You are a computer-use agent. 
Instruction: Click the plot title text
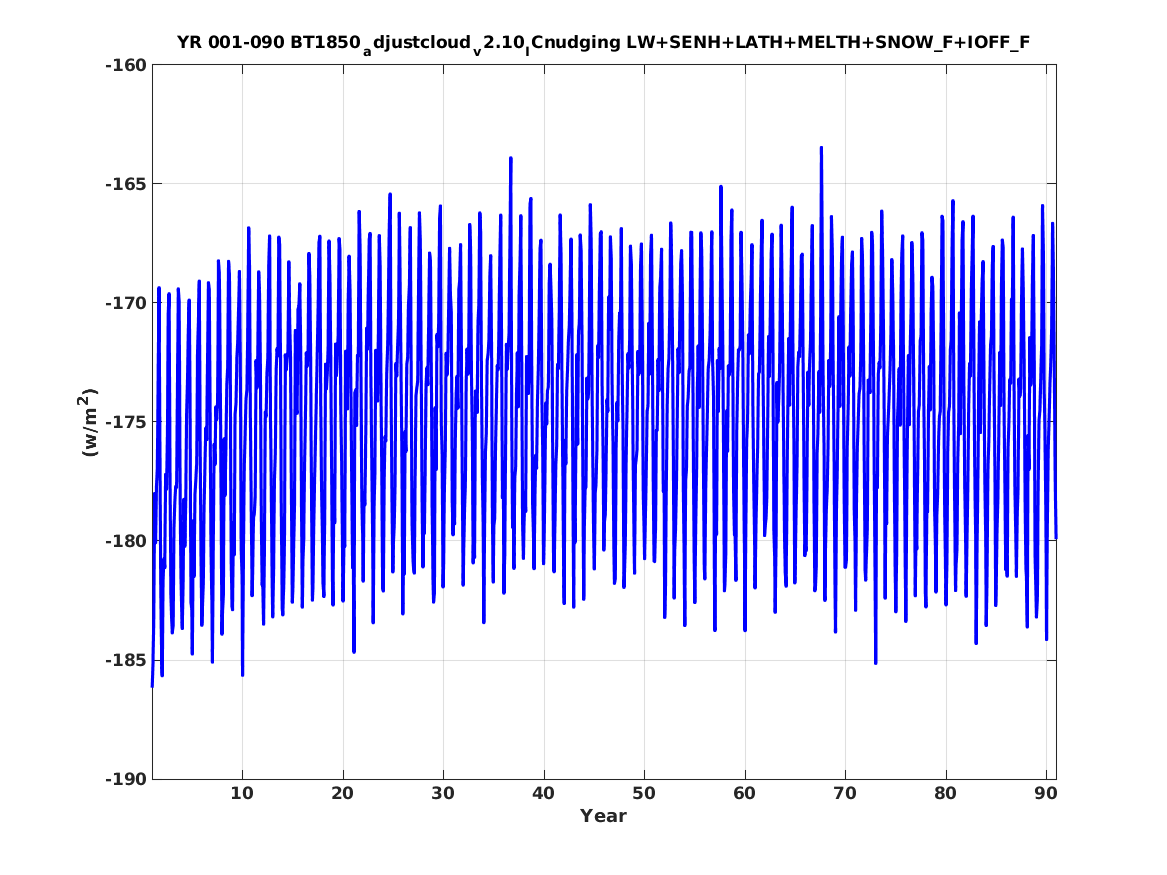604,43
